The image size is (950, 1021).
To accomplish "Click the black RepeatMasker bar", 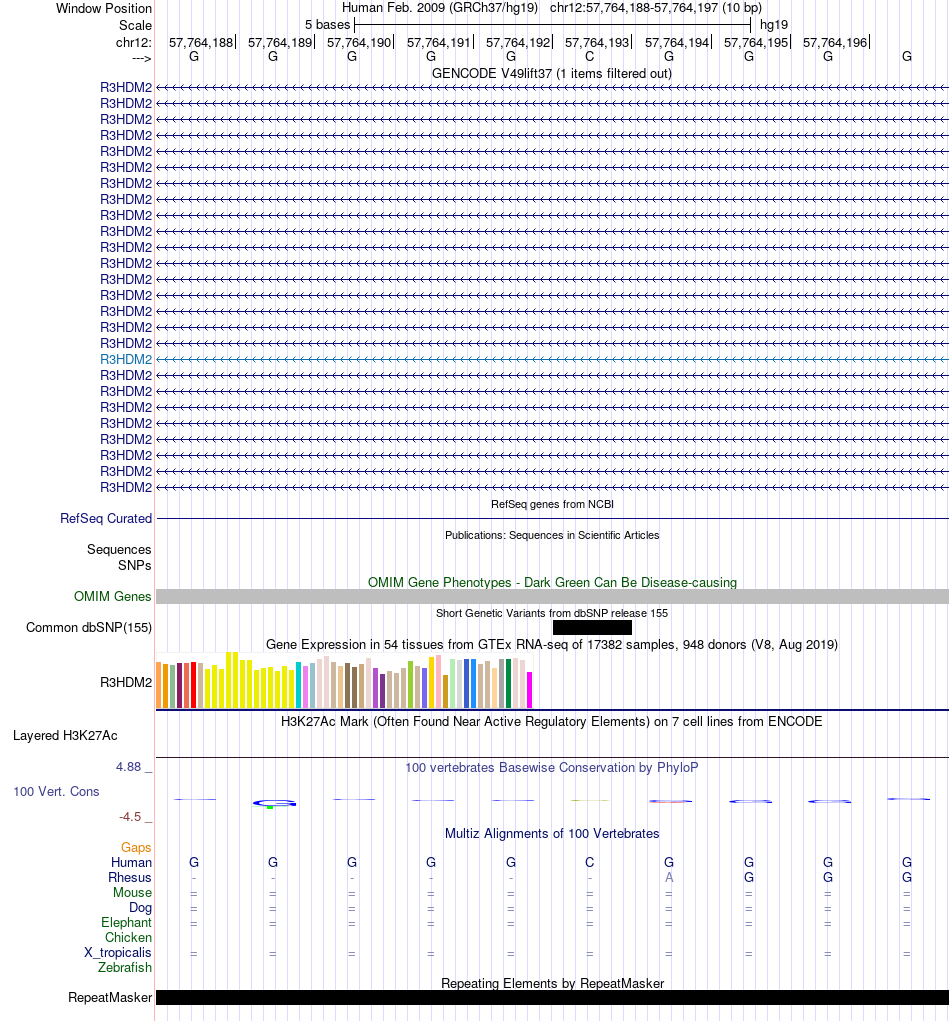I will tap(552, 998).
